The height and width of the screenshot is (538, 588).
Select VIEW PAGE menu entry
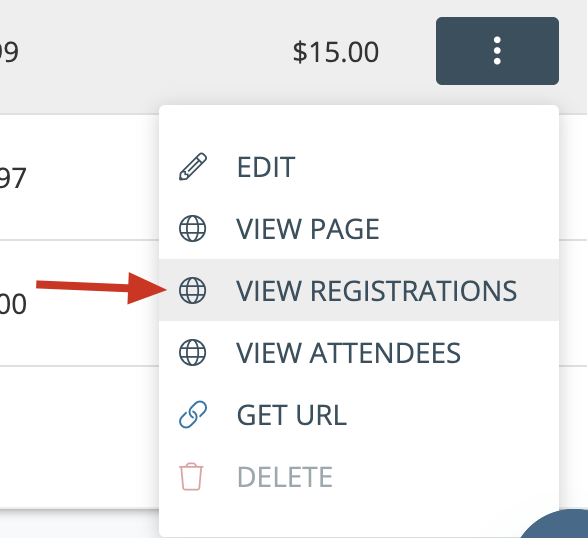[x=359, y=228]
